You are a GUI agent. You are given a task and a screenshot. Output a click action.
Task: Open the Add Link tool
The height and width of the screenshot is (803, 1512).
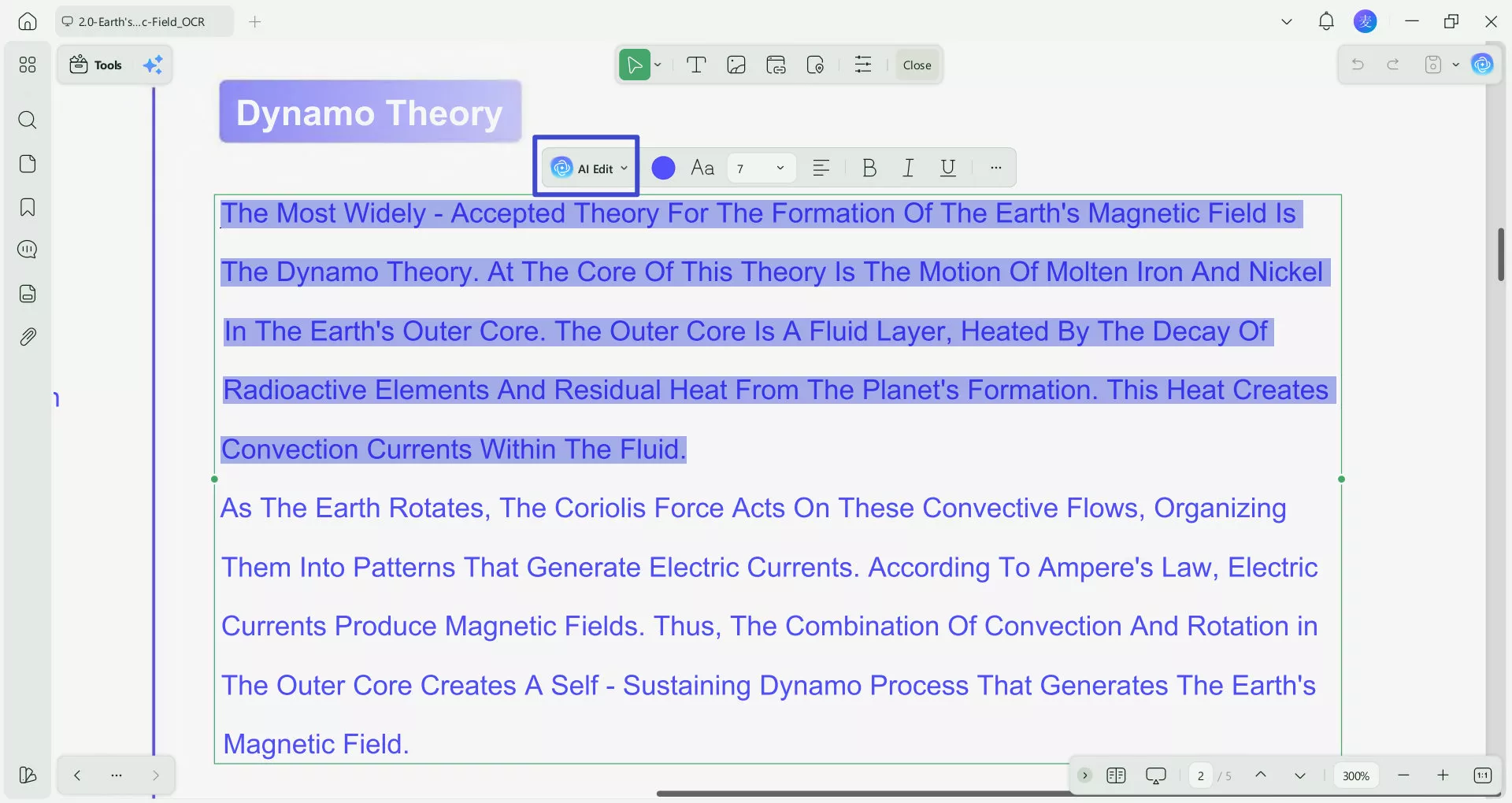[x=776, y=65]
